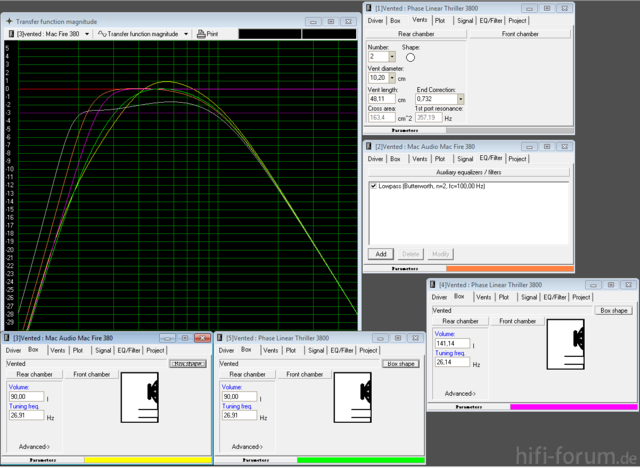This screenshot has width=640, height=468.
Task: Expand Advanced options in window [3]
Action: [x=34, y=447]
